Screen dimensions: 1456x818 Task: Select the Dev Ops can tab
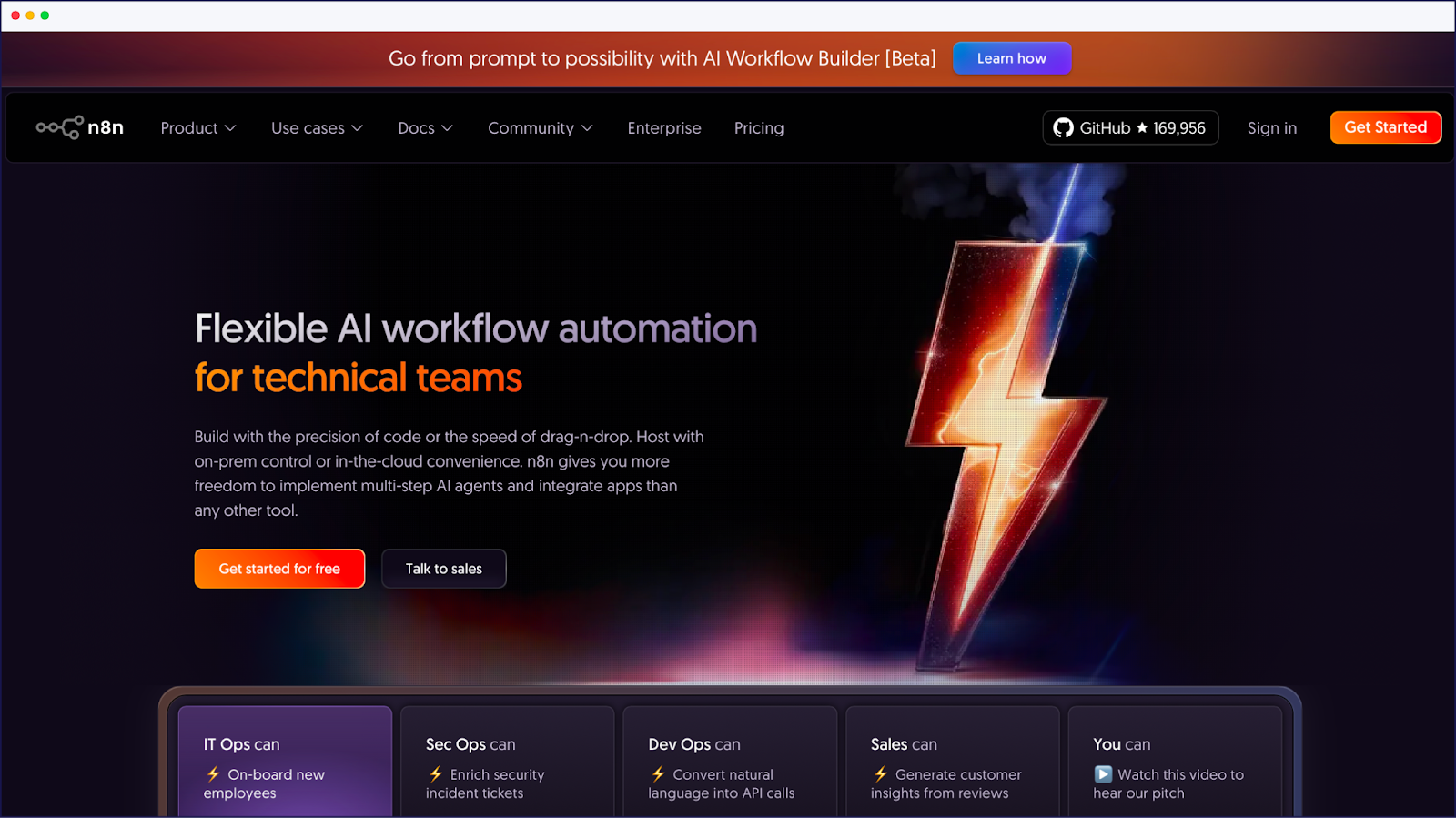pyautogui.click(x=730, y=762)
